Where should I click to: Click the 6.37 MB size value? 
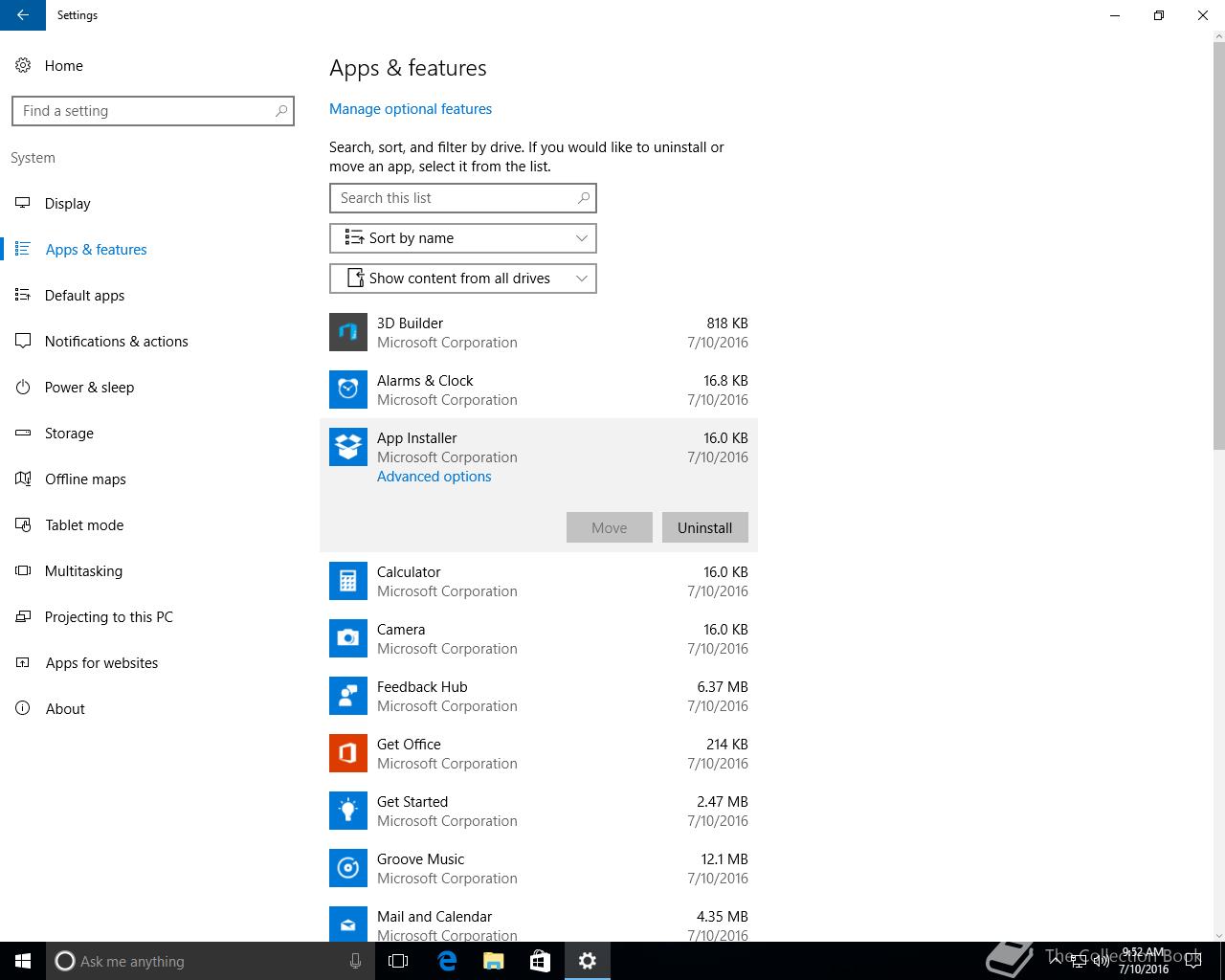(723, 687)
